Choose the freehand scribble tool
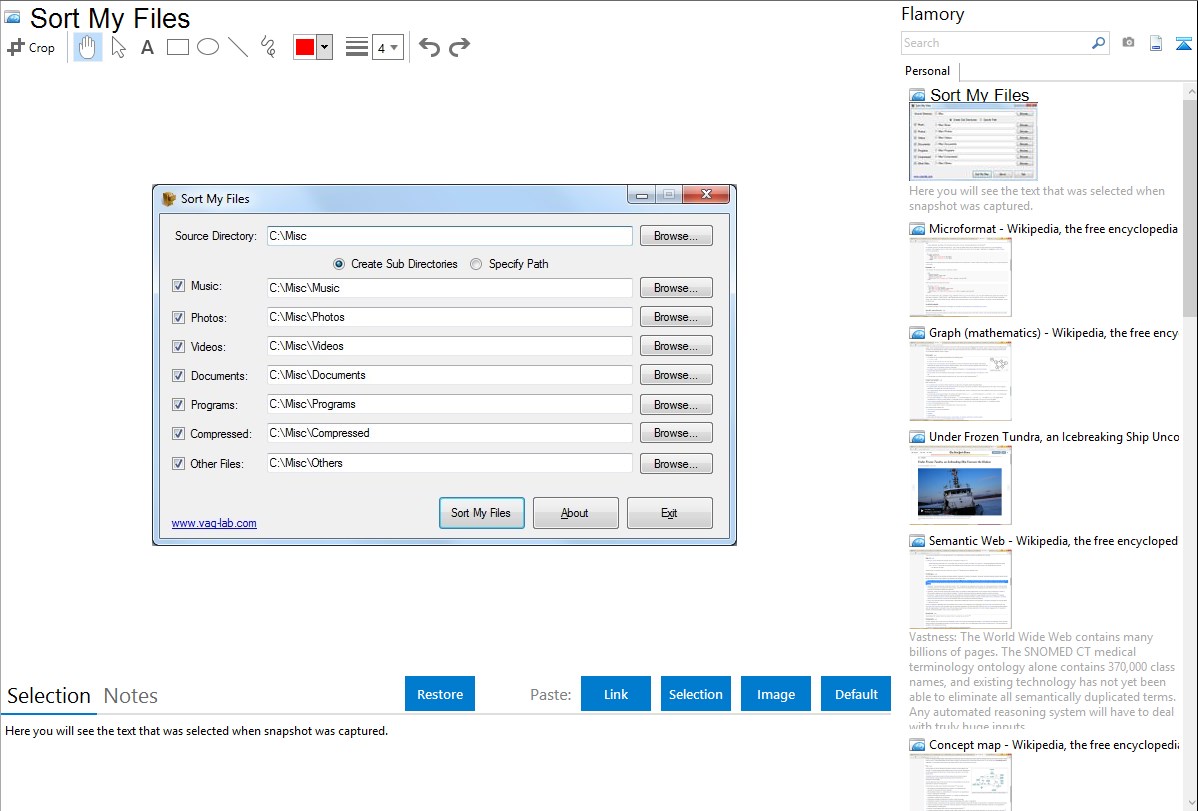 tap(268, 47)
